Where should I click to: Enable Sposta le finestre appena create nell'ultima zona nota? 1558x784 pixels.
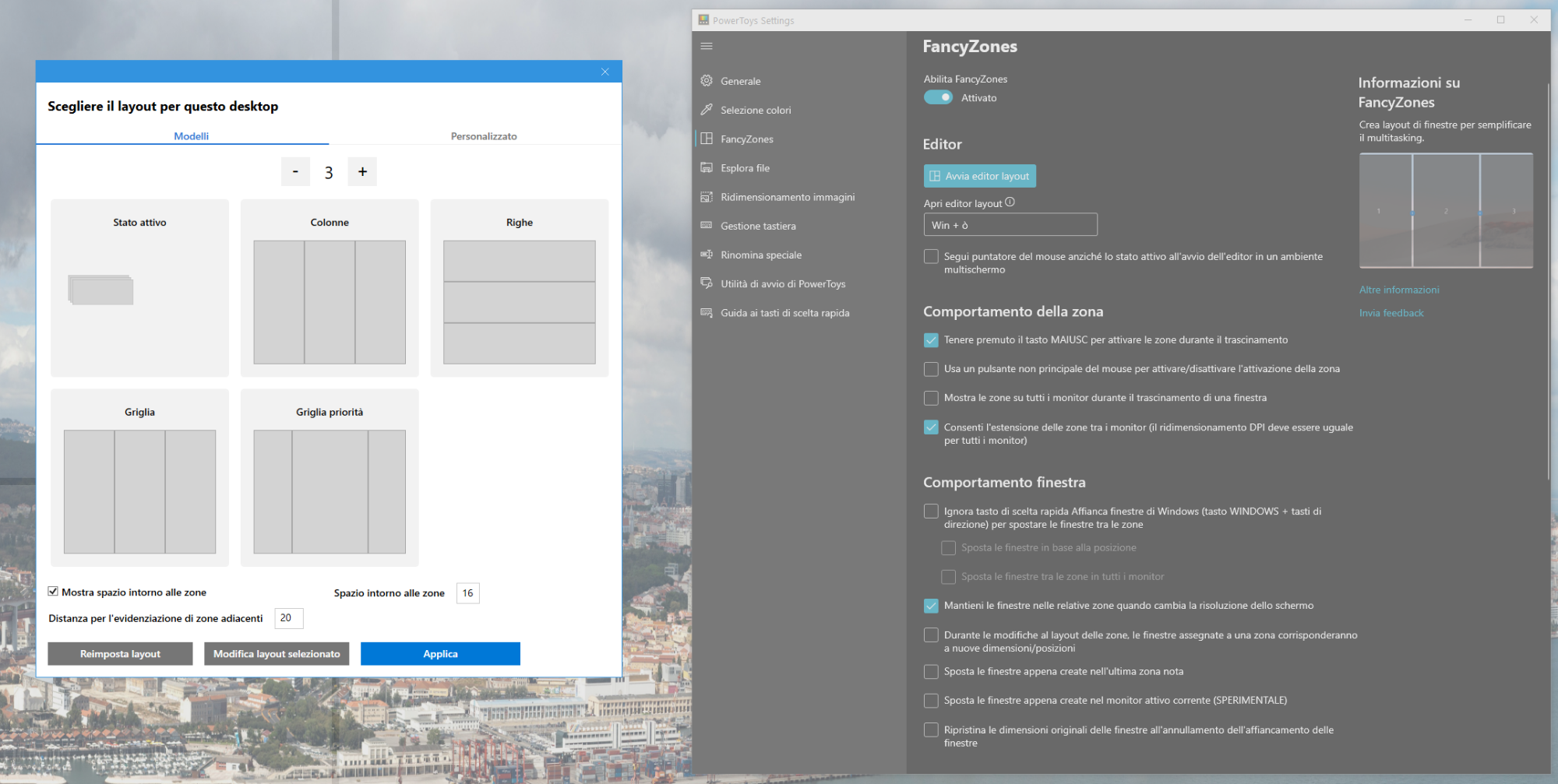(931, 671)
